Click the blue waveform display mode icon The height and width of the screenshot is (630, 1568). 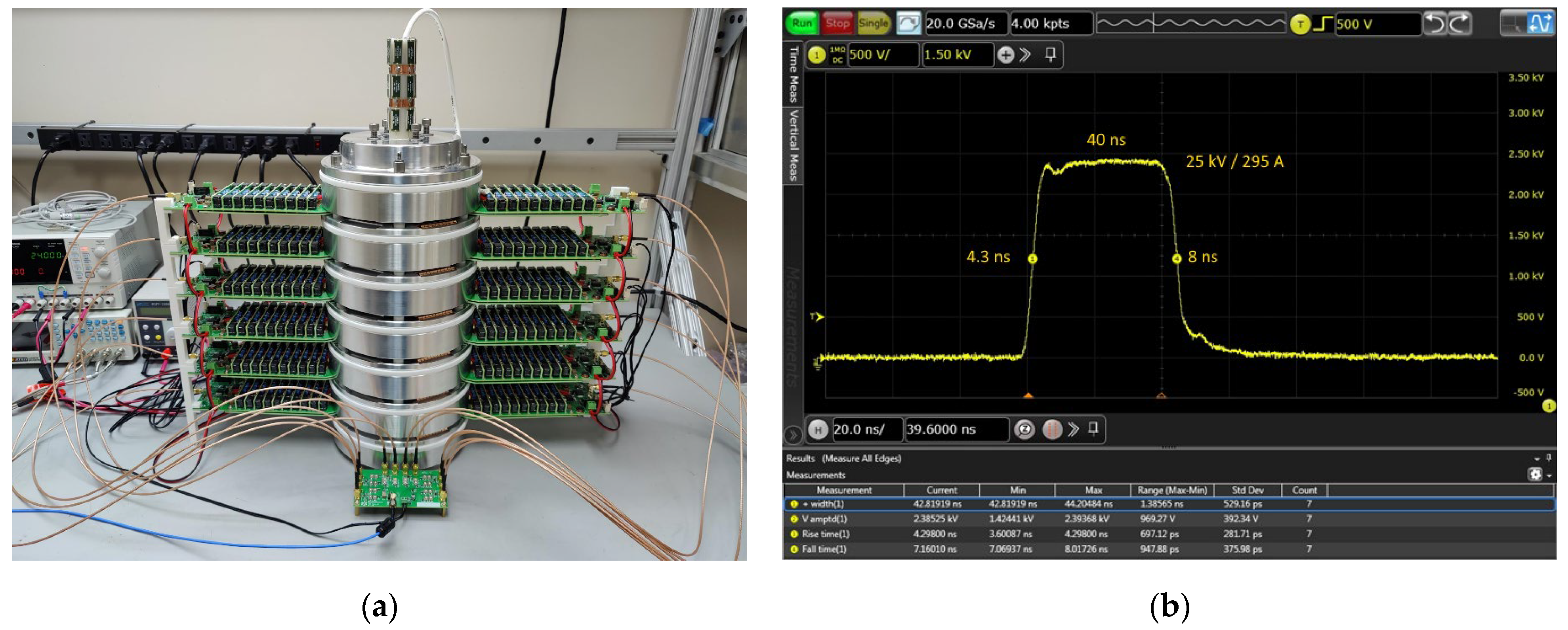pyautogui.click(x=1541, y=24)
